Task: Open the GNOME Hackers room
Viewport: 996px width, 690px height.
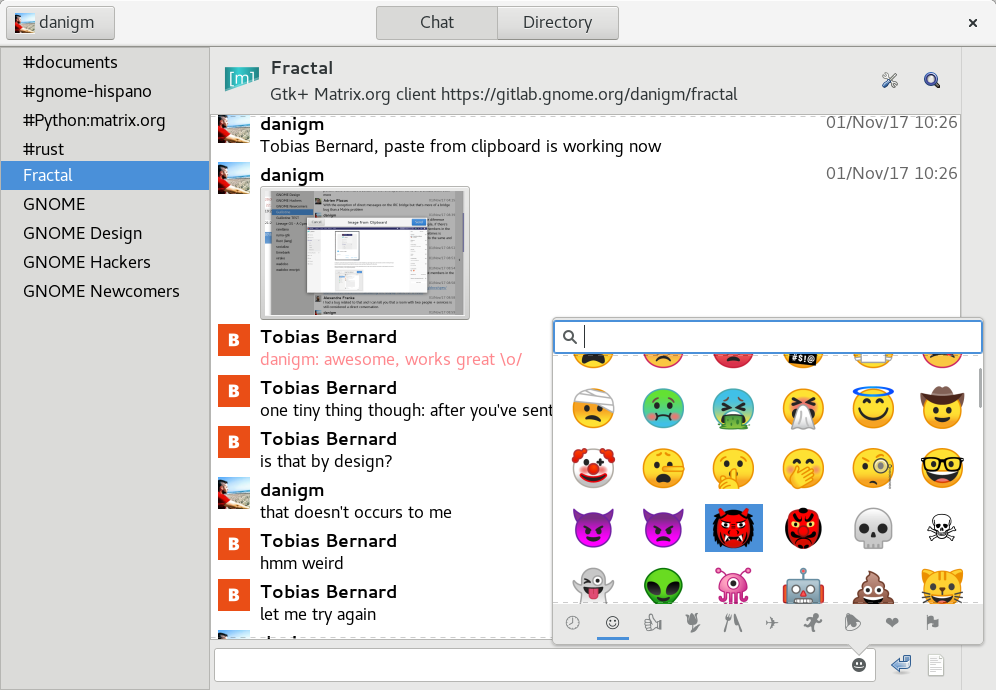Action: [87, 262]
